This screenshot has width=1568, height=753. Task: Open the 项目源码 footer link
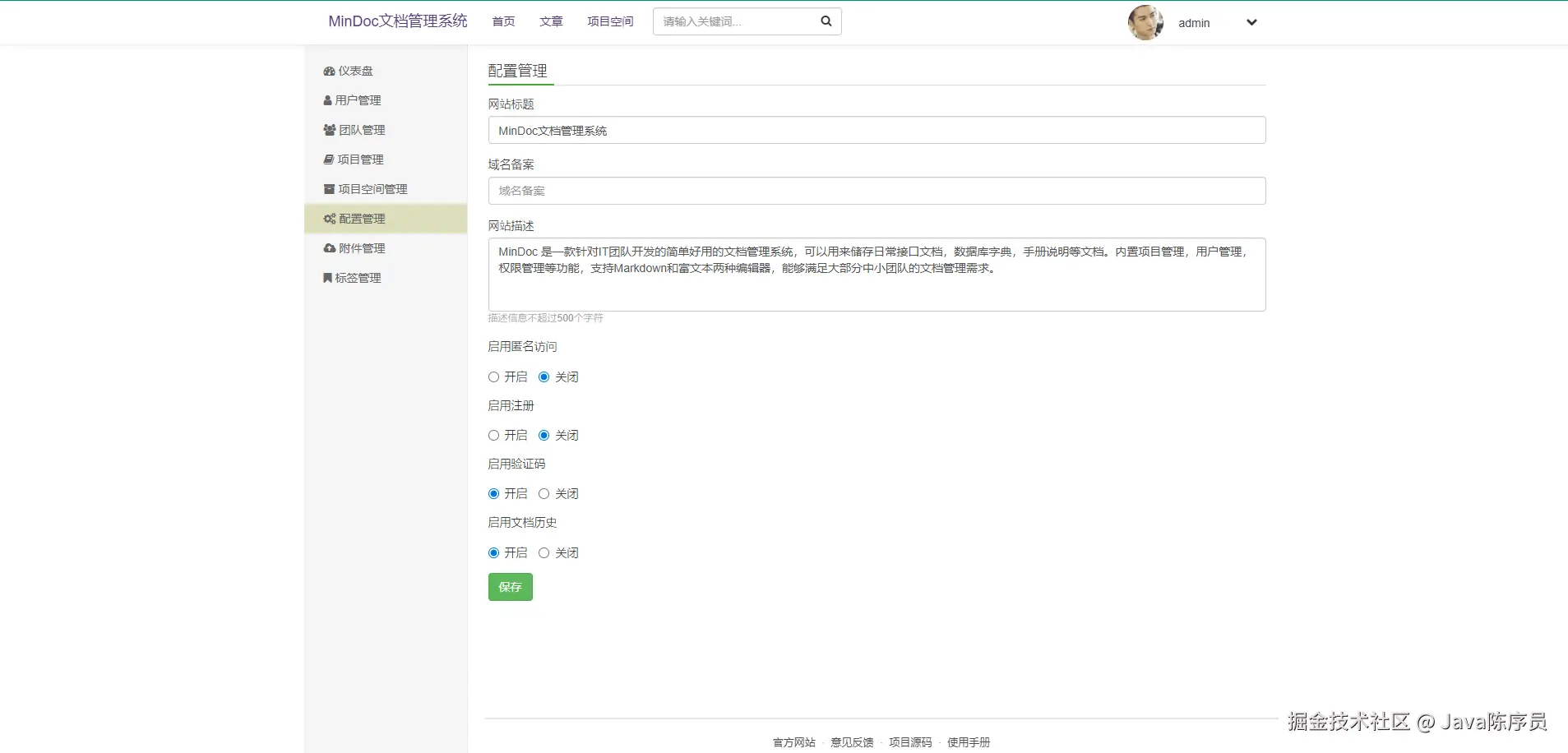[x=910, y=742]
